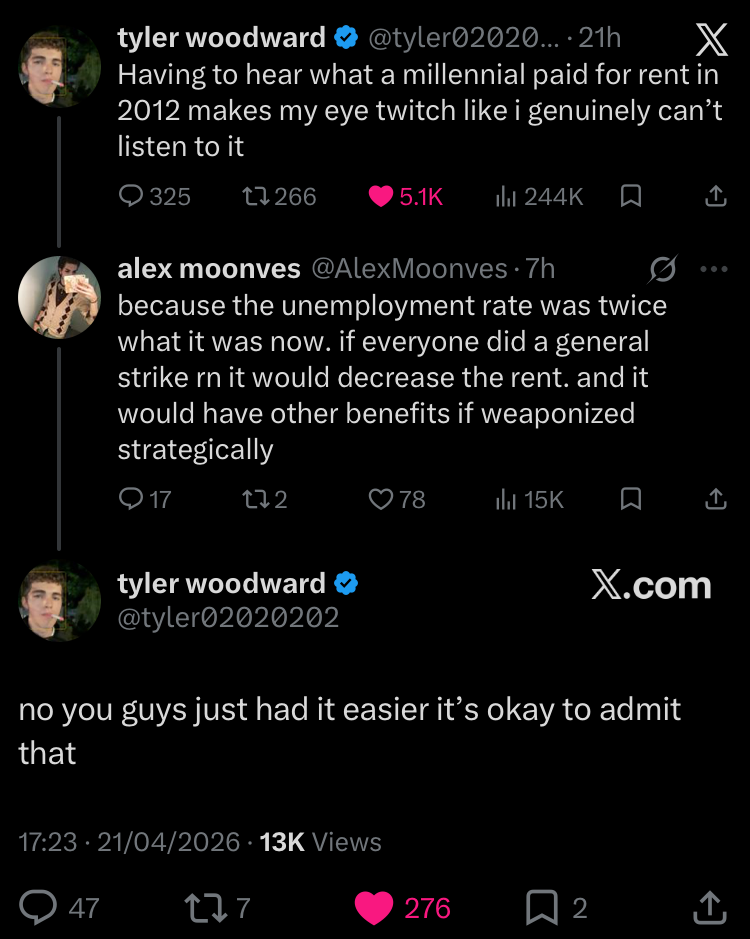Reply to tyler's rent tweet with 325 comments
Image resolution: width=750 pixels, height=939 pixels.
(x=132, y=197)
